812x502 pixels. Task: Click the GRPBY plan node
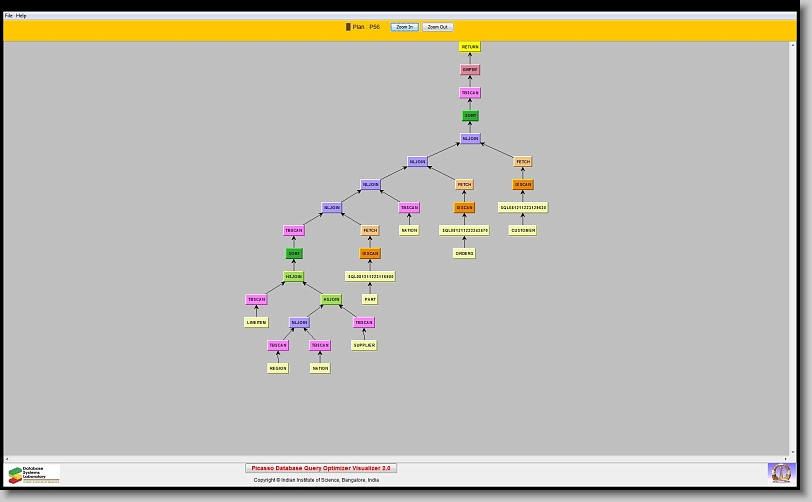click(470, 70)
